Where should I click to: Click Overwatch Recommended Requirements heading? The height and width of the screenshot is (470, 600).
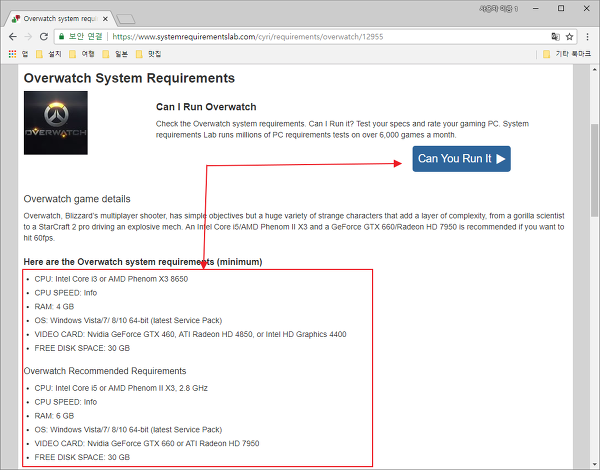click(105, 371)
